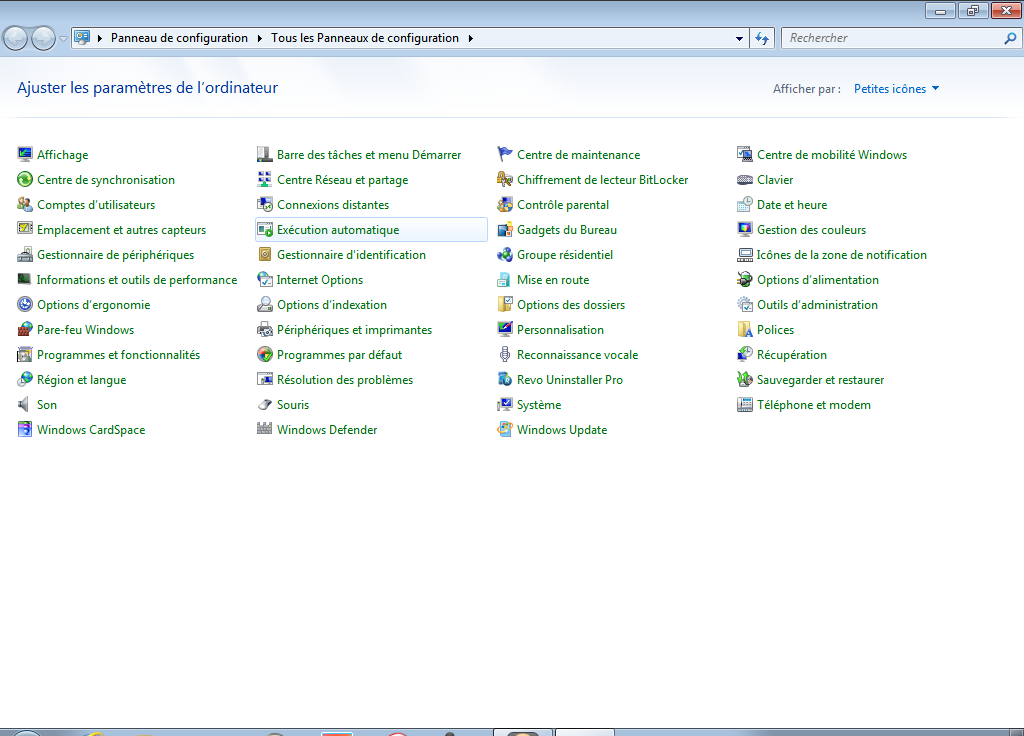
Task: Expand the address bar history dropdown arrow
Action: coord(740,38)
